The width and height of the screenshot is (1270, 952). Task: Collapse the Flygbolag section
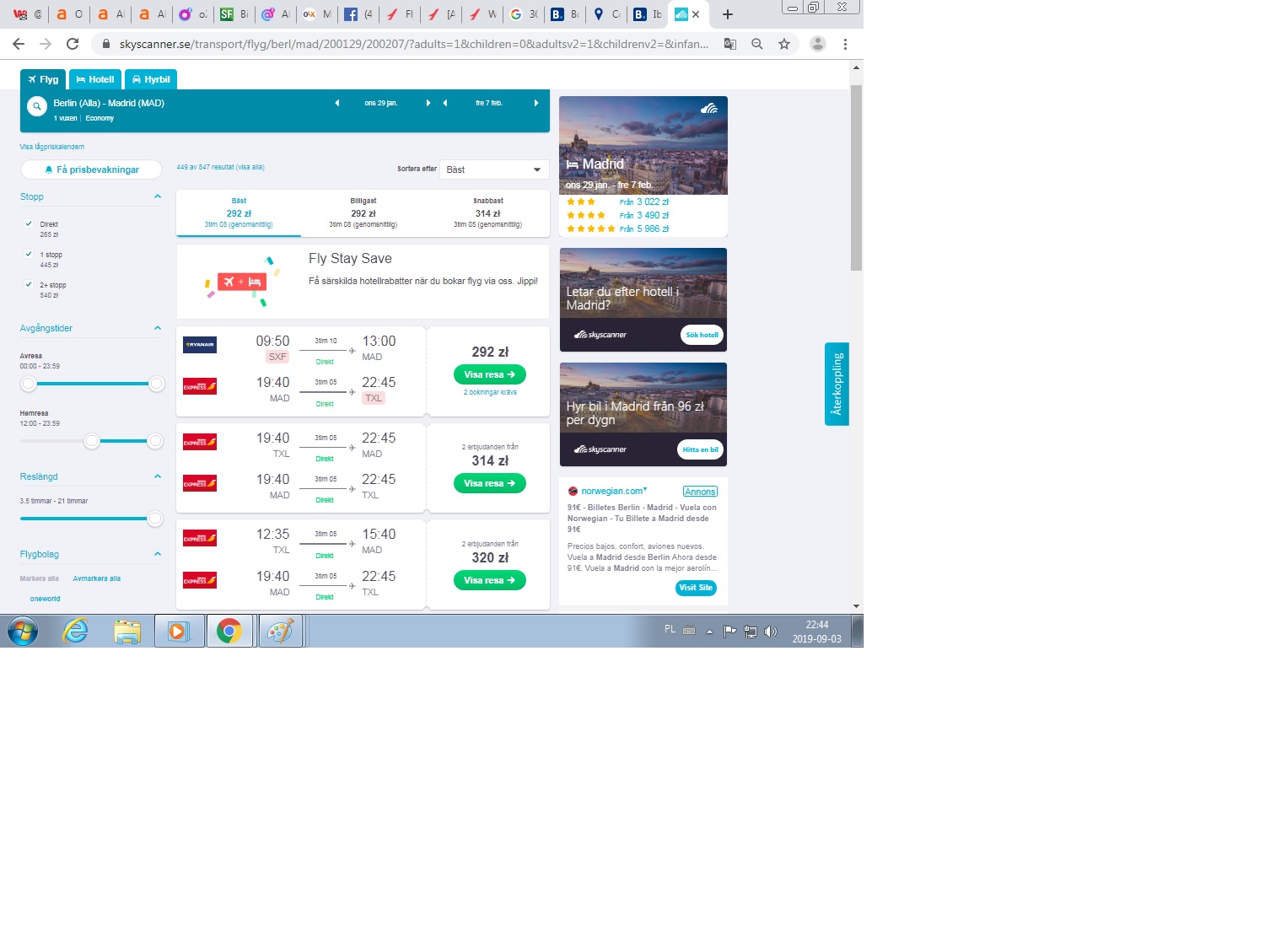157,554
